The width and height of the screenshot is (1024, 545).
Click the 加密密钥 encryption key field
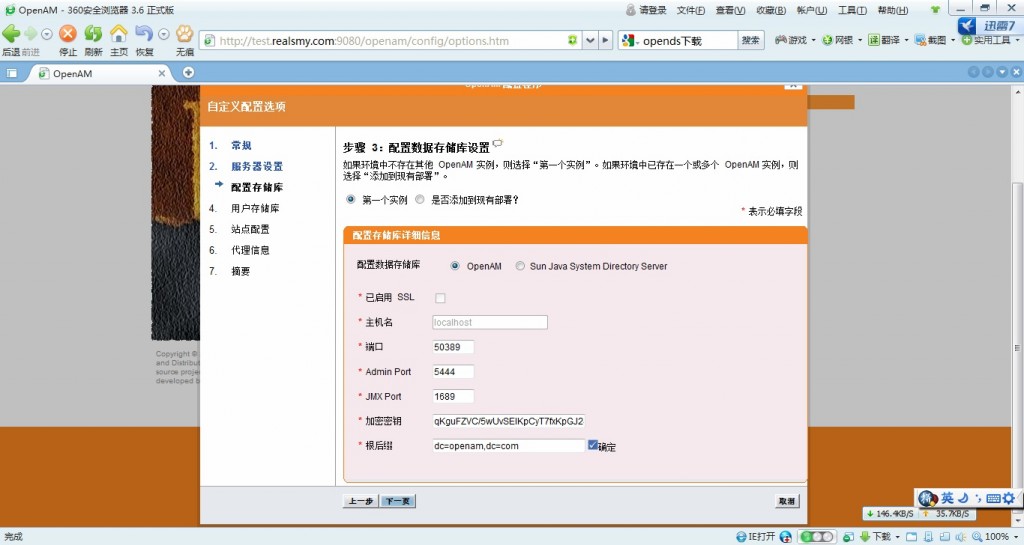point(509,422)
